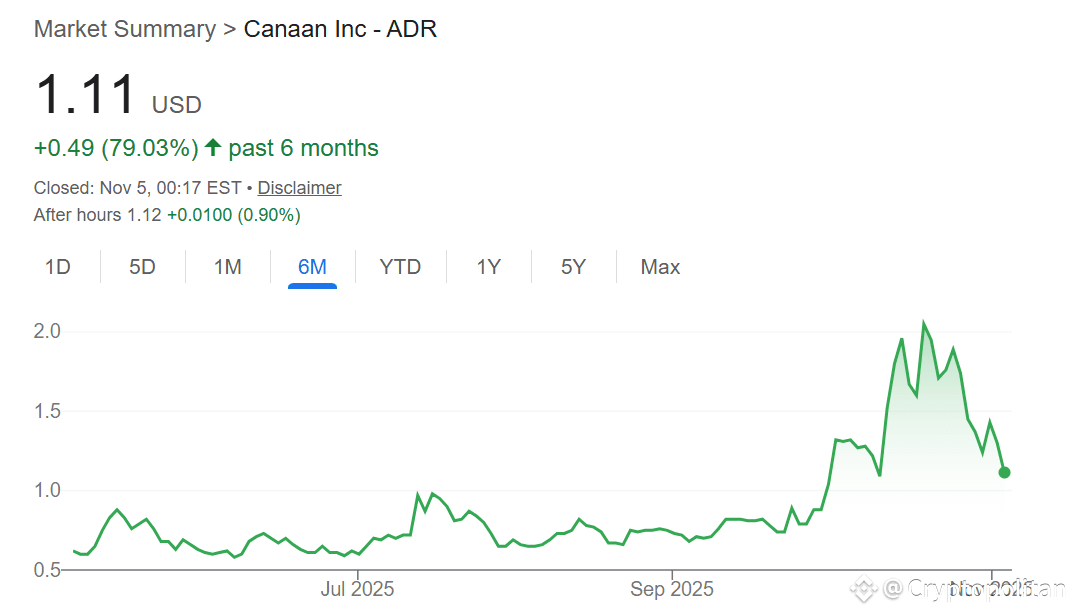Open the 1M price chart
1074x614 pixels.
(x=227, y=266)
